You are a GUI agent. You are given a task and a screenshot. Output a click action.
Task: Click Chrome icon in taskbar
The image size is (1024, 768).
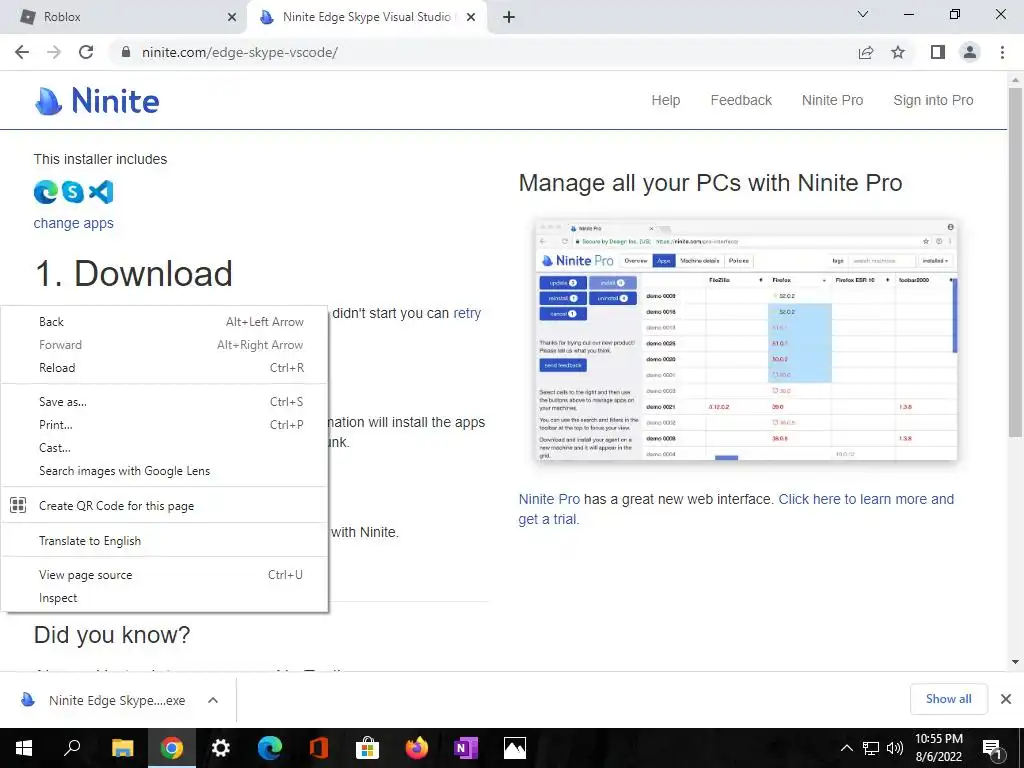[172, 748]
